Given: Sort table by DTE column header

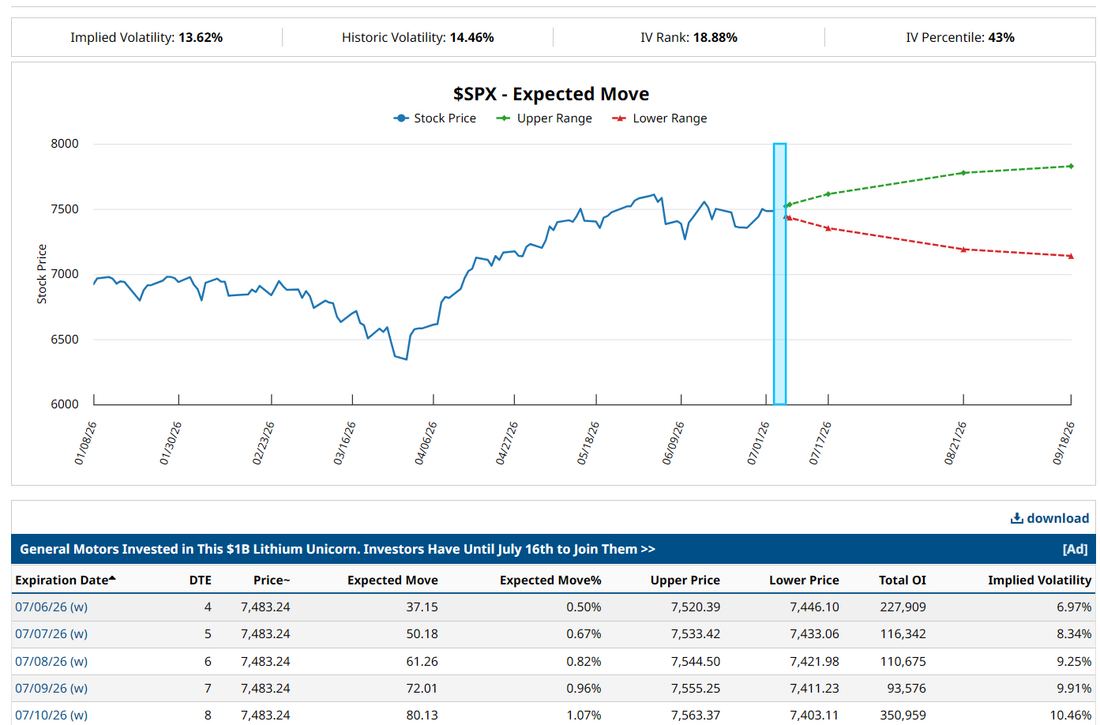Looking at the screenshot, I should (200, 580).
